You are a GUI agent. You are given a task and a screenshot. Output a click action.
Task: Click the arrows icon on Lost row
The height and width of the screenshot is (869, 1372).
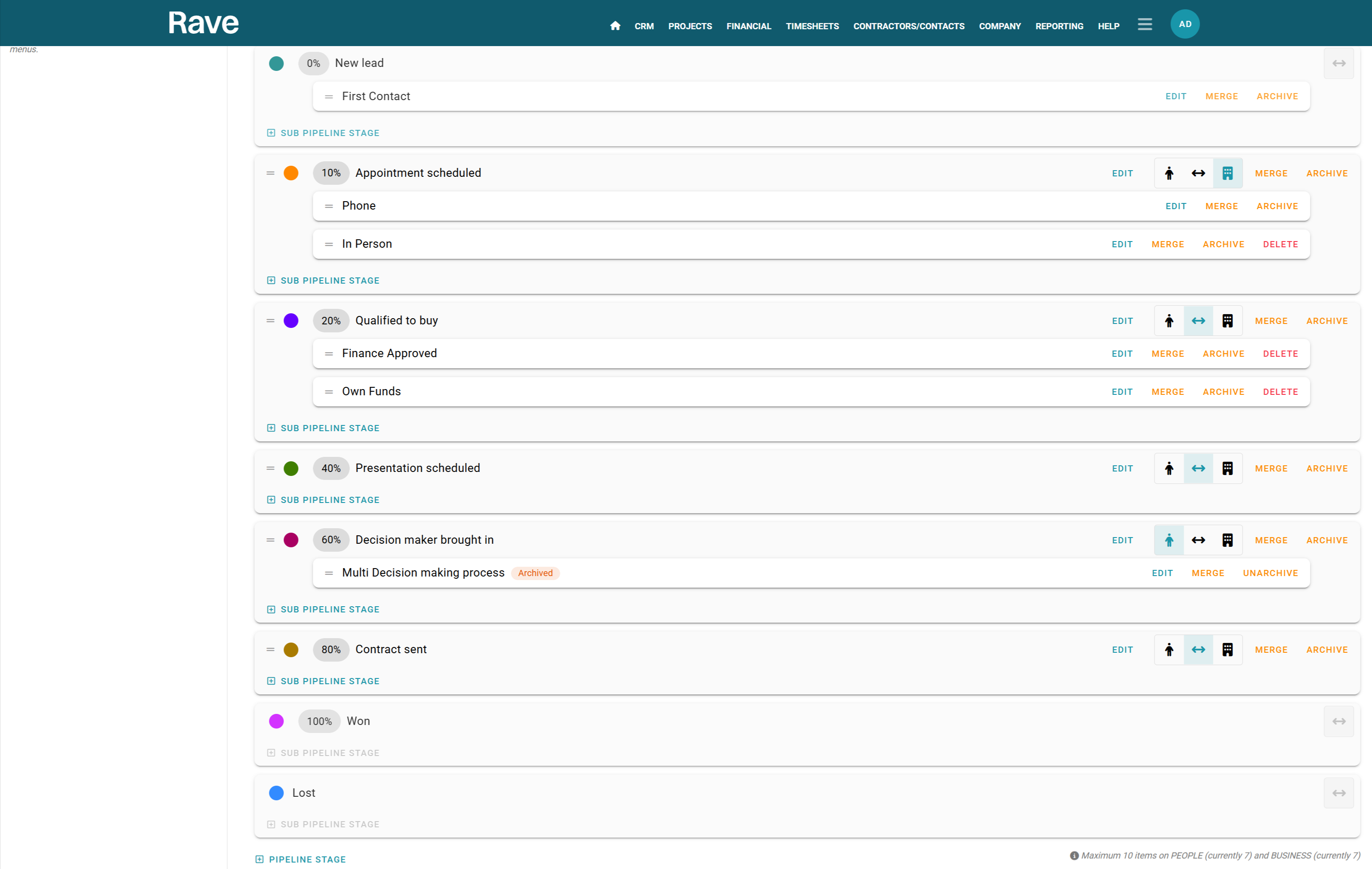(1339, 793)
